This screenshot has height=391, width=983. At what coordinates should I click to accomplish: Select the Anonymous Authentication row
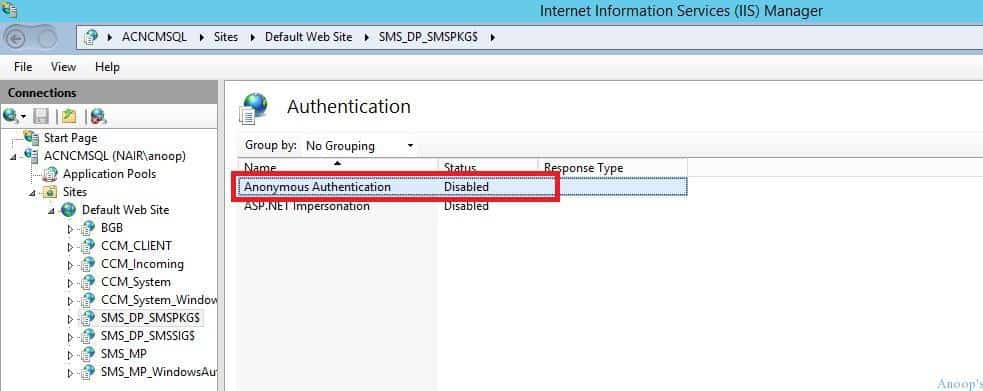point(462,187)
